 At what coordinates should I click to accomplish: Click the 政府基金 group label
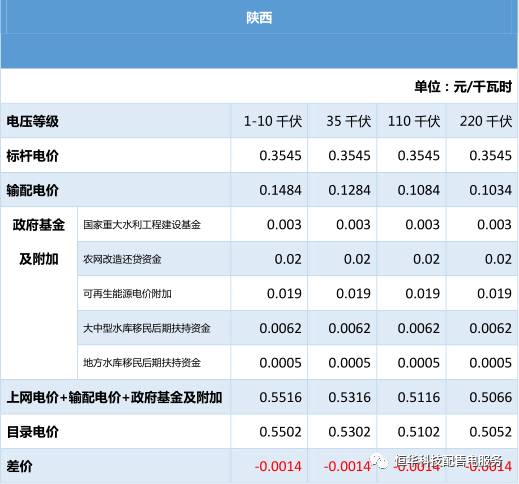coord(39,225)
